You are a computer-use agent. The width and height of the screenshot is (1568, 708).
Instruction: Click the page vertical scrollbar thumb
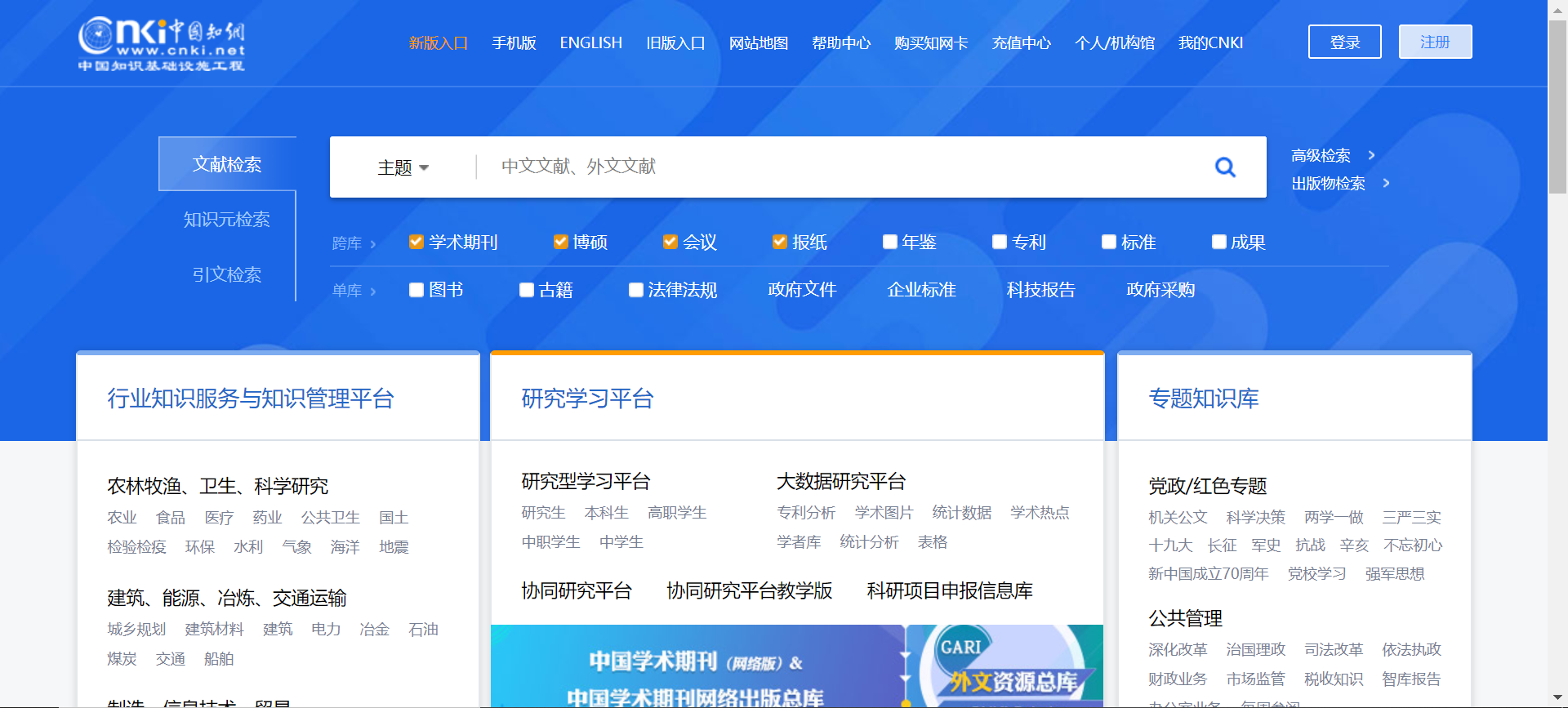1558,106
